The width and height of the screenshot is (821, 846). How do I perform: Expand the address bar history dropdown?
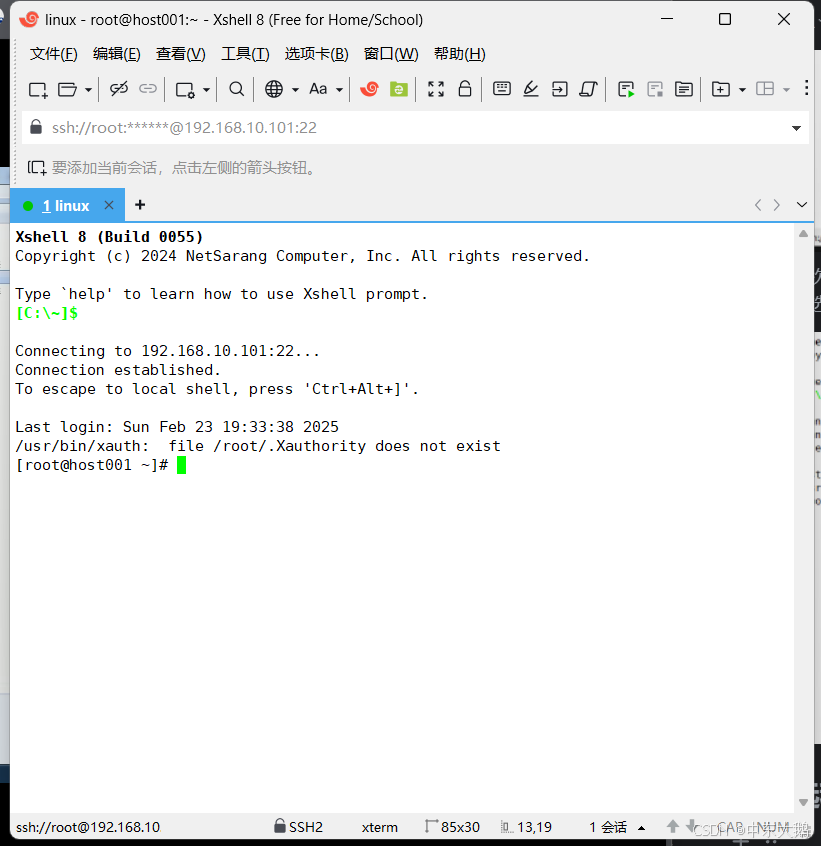click(796, 128)
